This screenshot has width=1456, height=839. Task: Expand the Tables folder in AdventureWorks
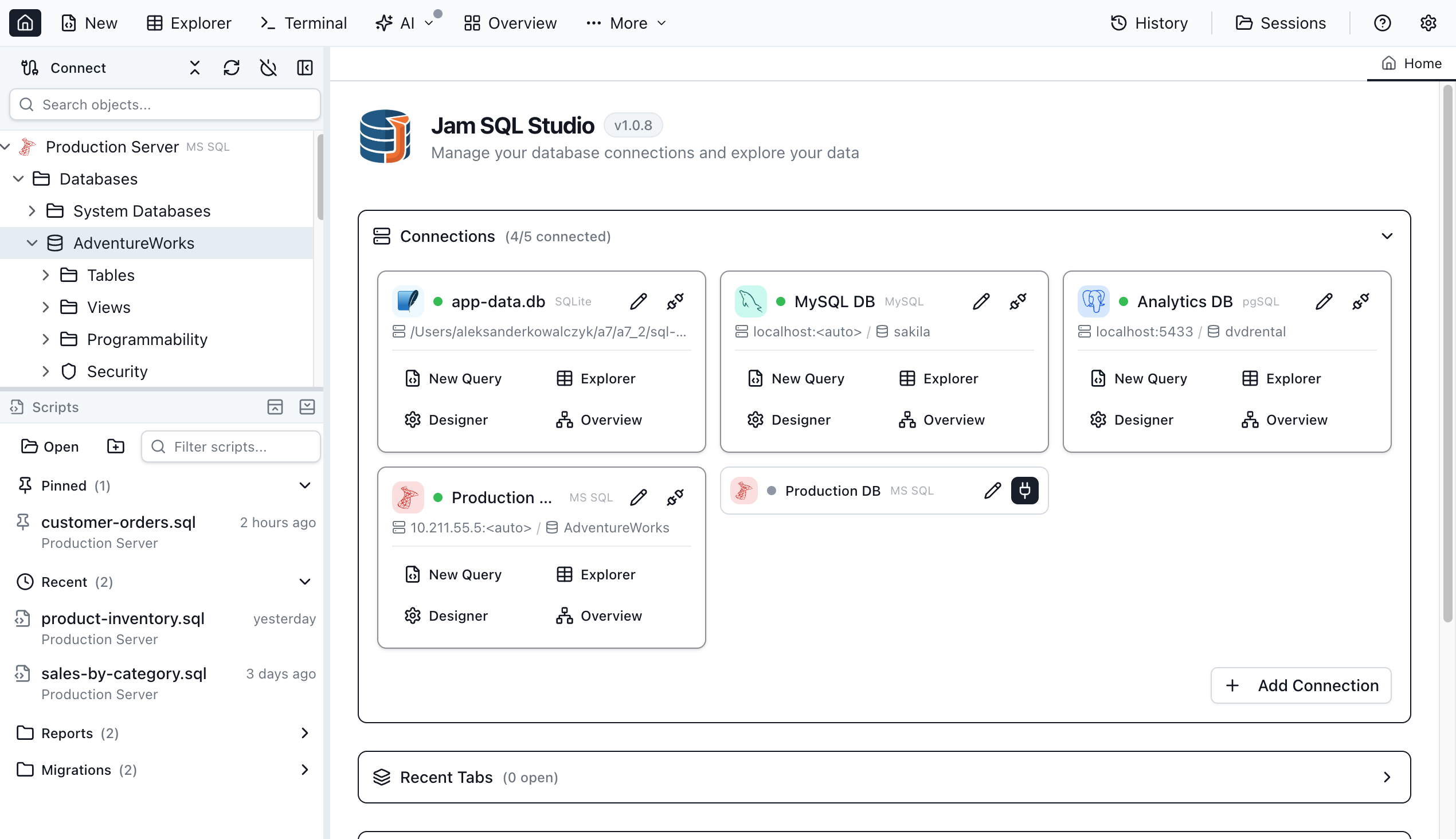(x=45, y=276)
